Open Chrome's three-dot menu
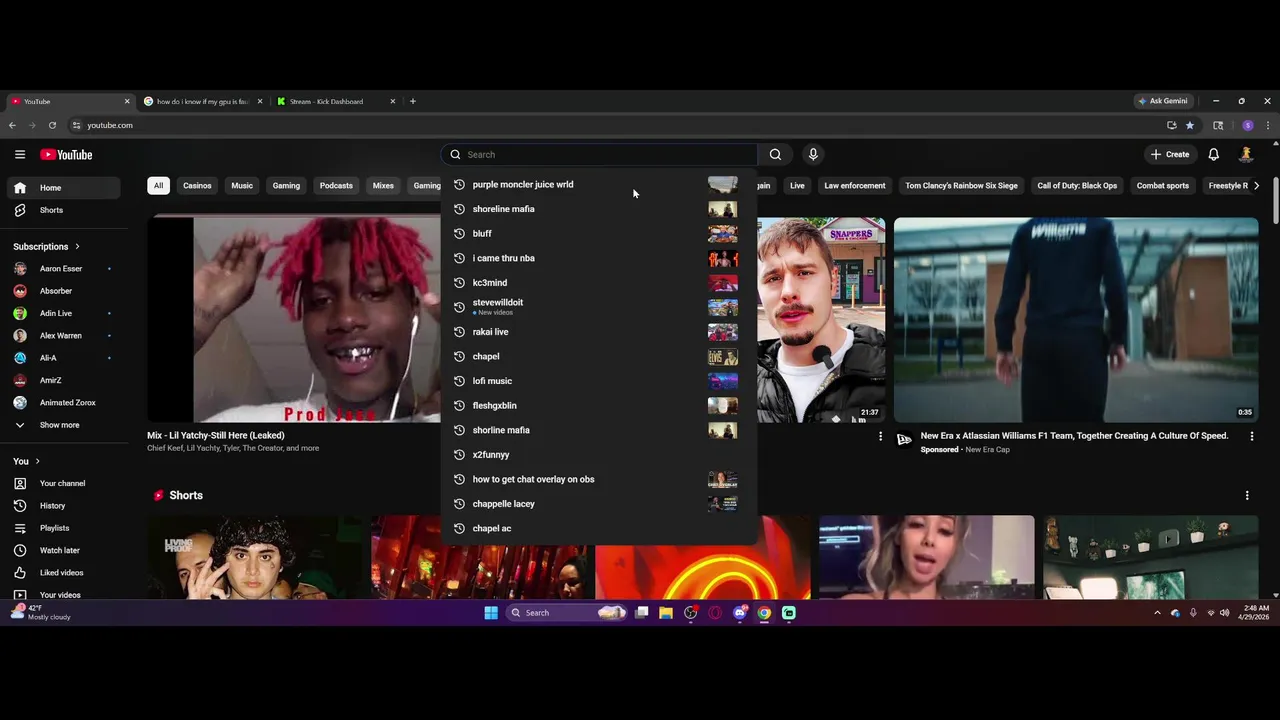1280x720 pixels. point(1267,125)
